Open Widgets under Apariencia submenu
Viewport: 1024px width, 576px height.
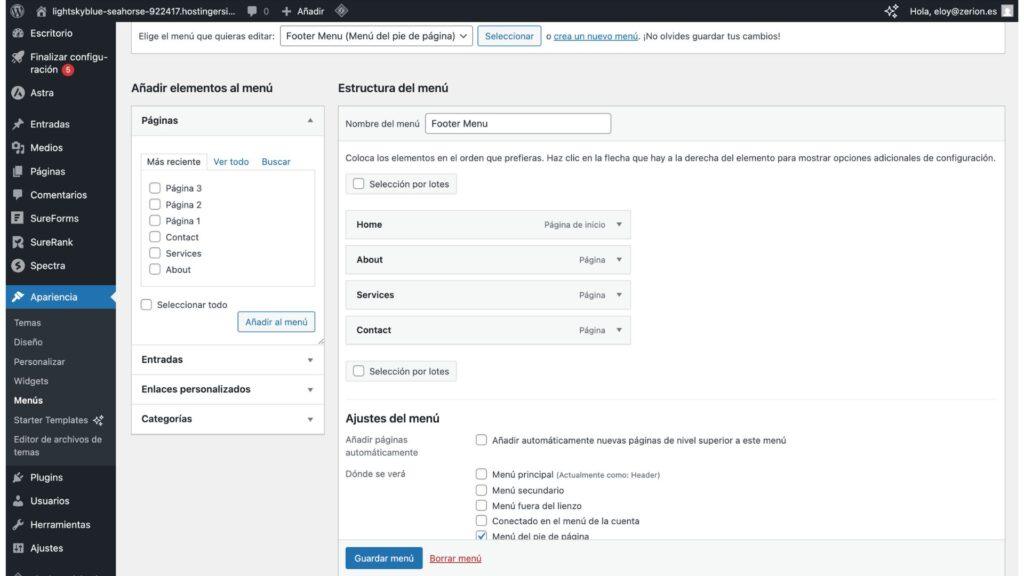pos(31,381)
